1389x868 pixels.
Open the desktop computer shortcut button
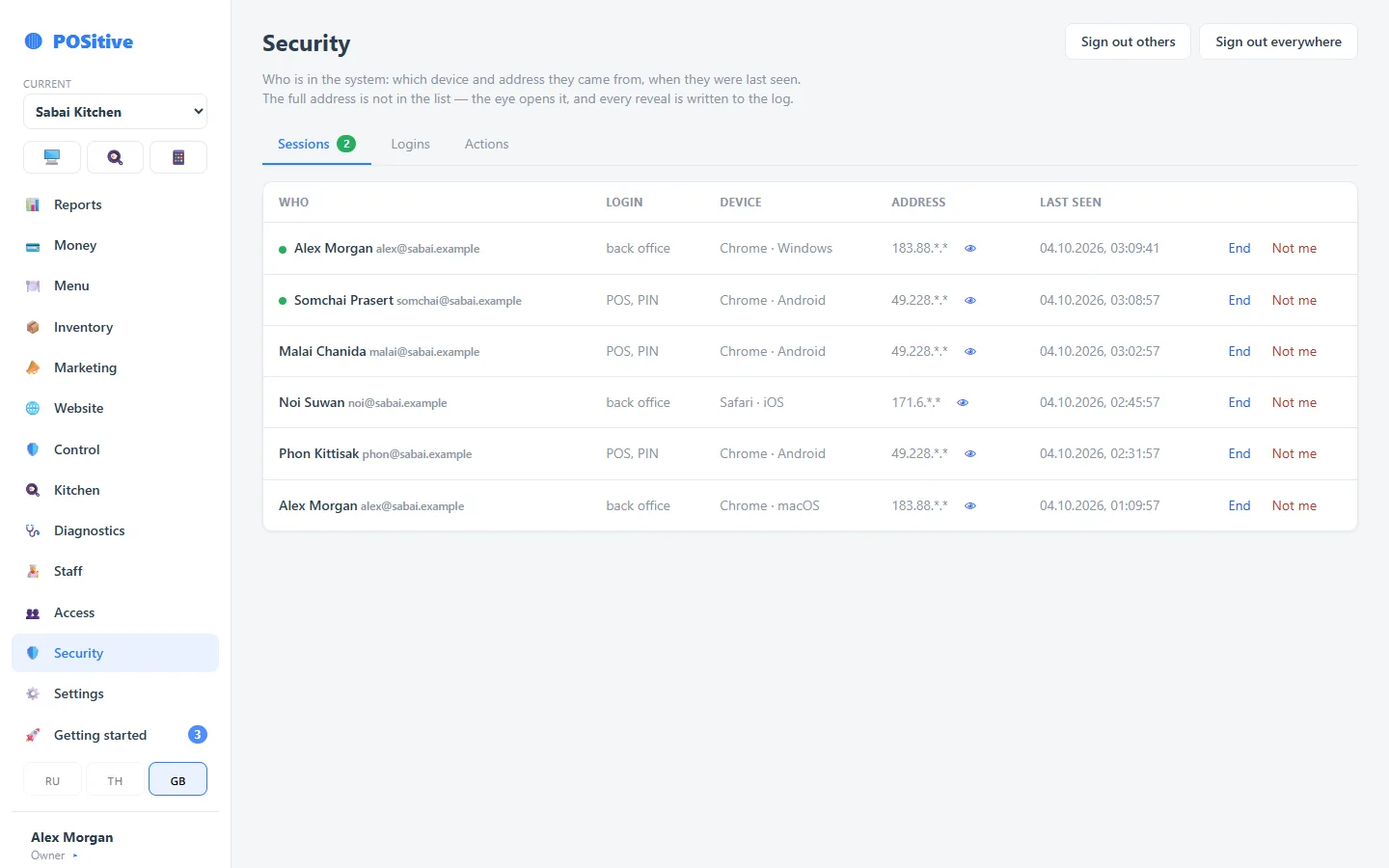tap(52, 157)
